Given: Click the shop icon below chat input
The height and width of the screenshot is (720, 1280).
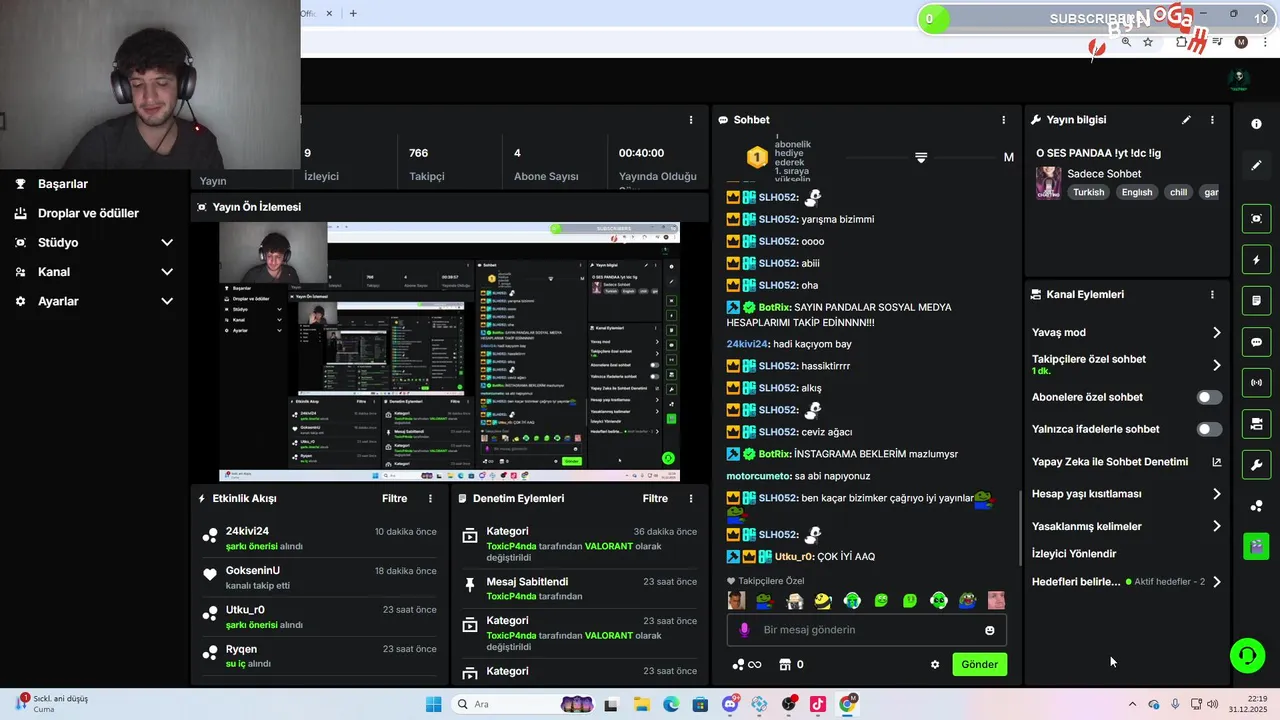Looking at the screenshot, I should [785, 664].
